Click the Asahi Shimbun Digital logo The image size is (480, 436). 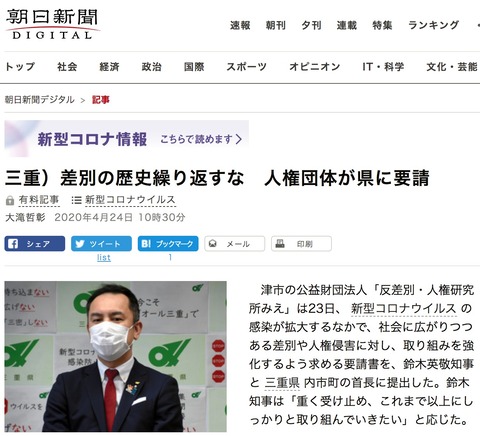click(52, 24)
